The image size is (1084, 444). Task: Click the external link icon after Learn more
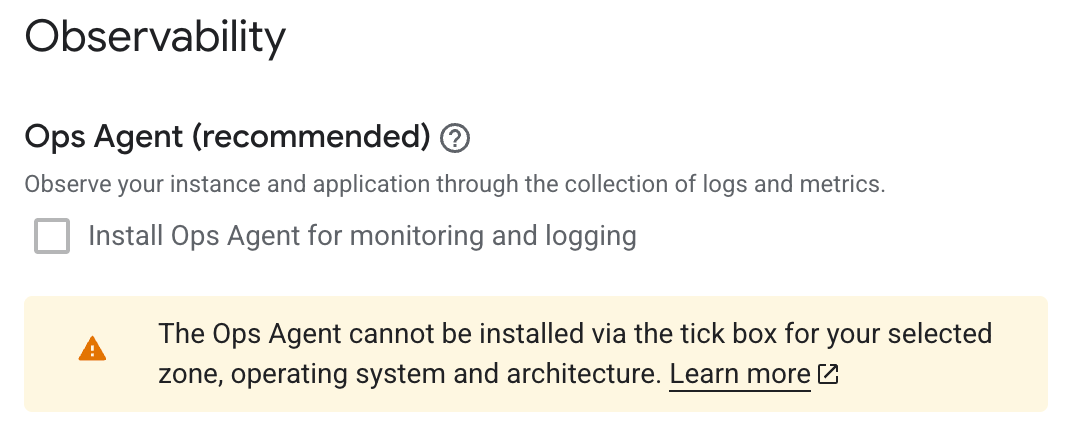pyautogui.click(x=828, y=374)
